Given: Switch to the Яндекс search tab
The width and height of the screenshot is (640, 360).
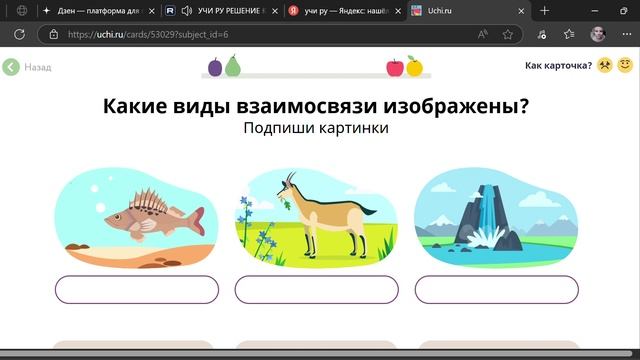Looking at the screenshot, I should coord(345,11).
